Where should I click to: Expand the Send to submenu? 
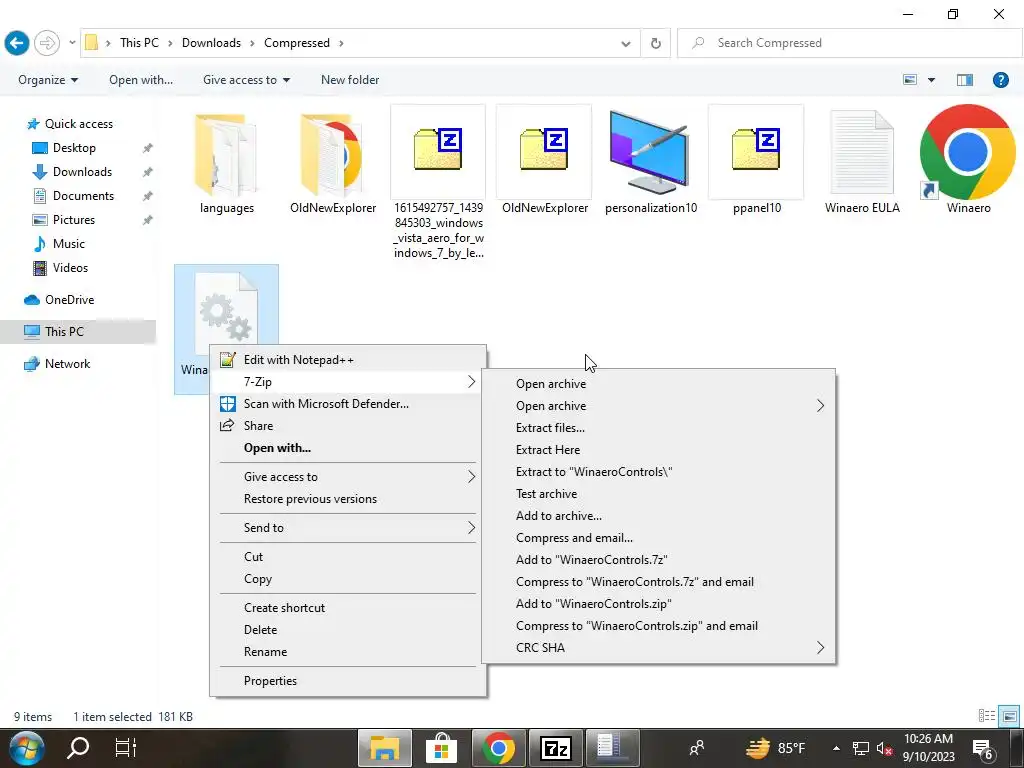pos(348,528)
